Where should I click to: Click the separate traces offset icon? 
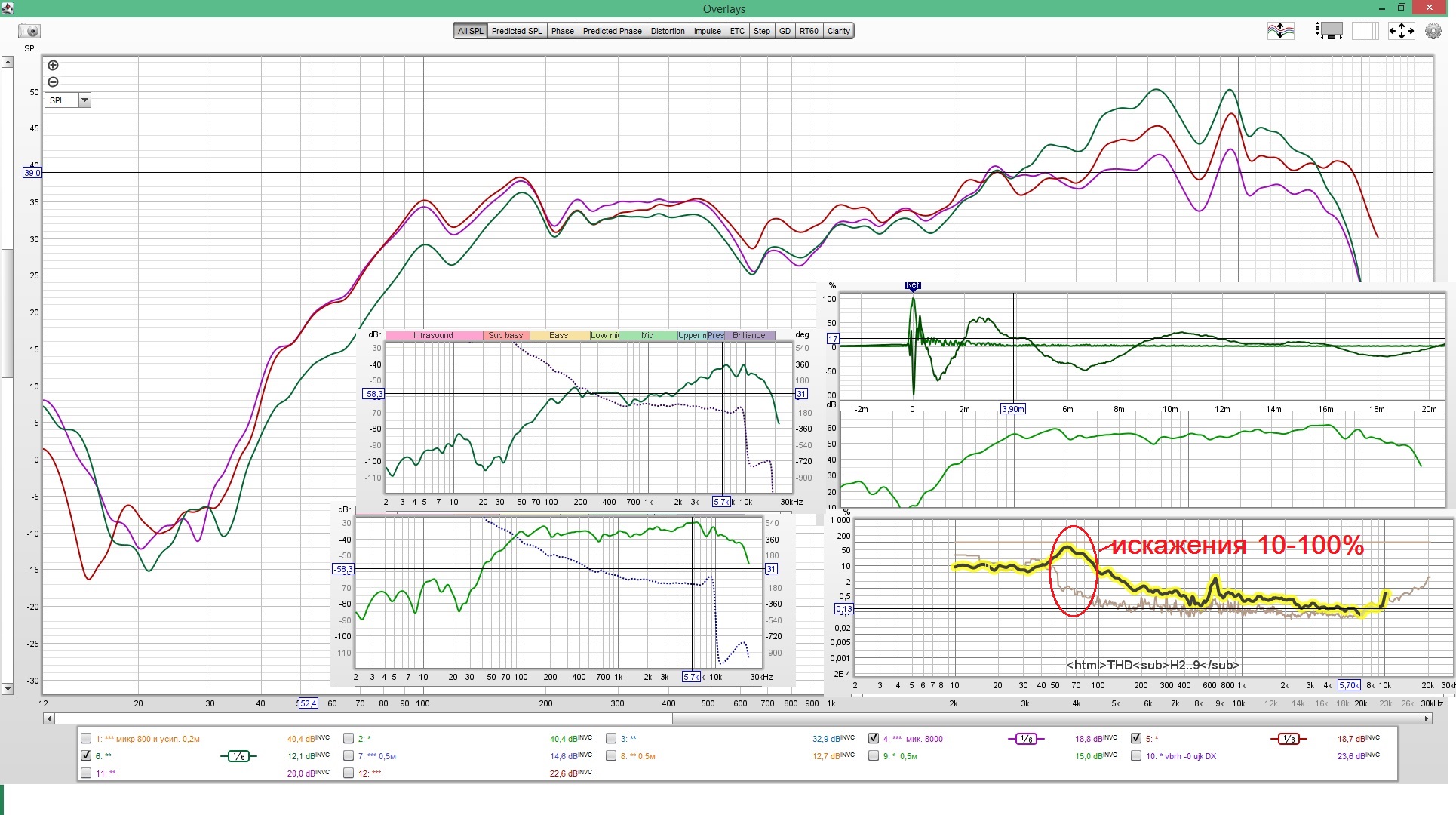pos(1280,31)
